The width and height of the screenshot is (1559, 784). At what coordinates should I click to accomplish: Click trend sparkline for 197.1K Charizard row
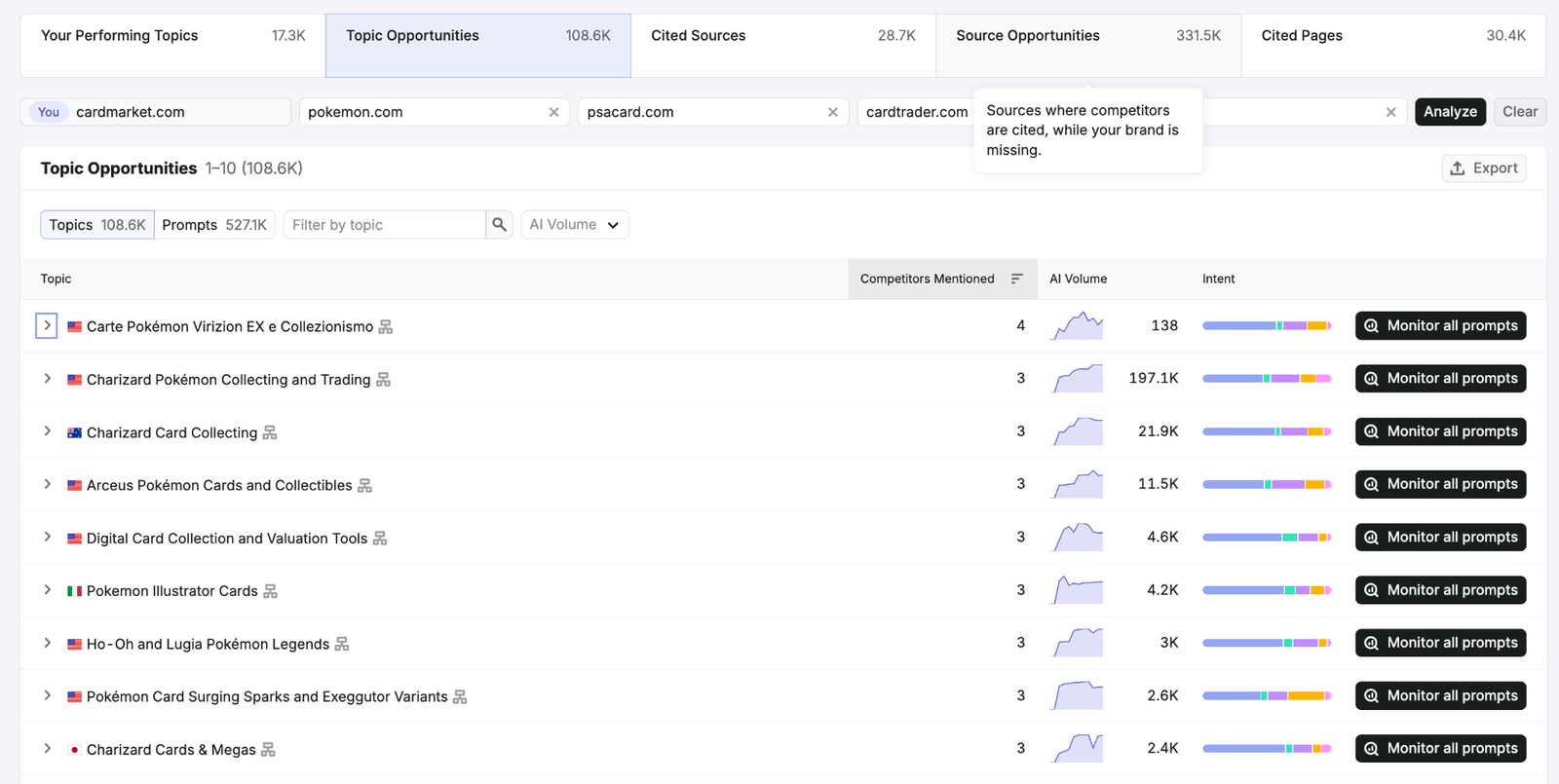click(1077, 378)
